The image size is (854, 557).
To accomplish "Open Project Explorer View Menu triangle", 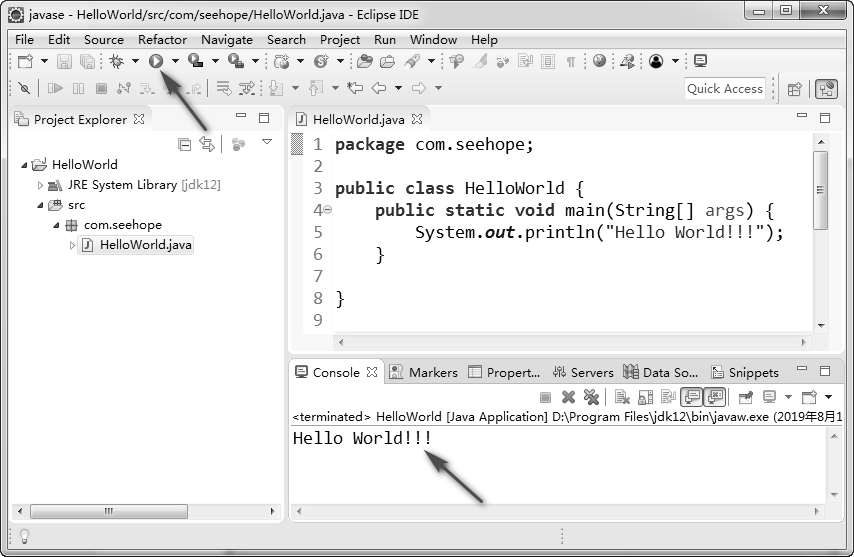I will 267,142.
